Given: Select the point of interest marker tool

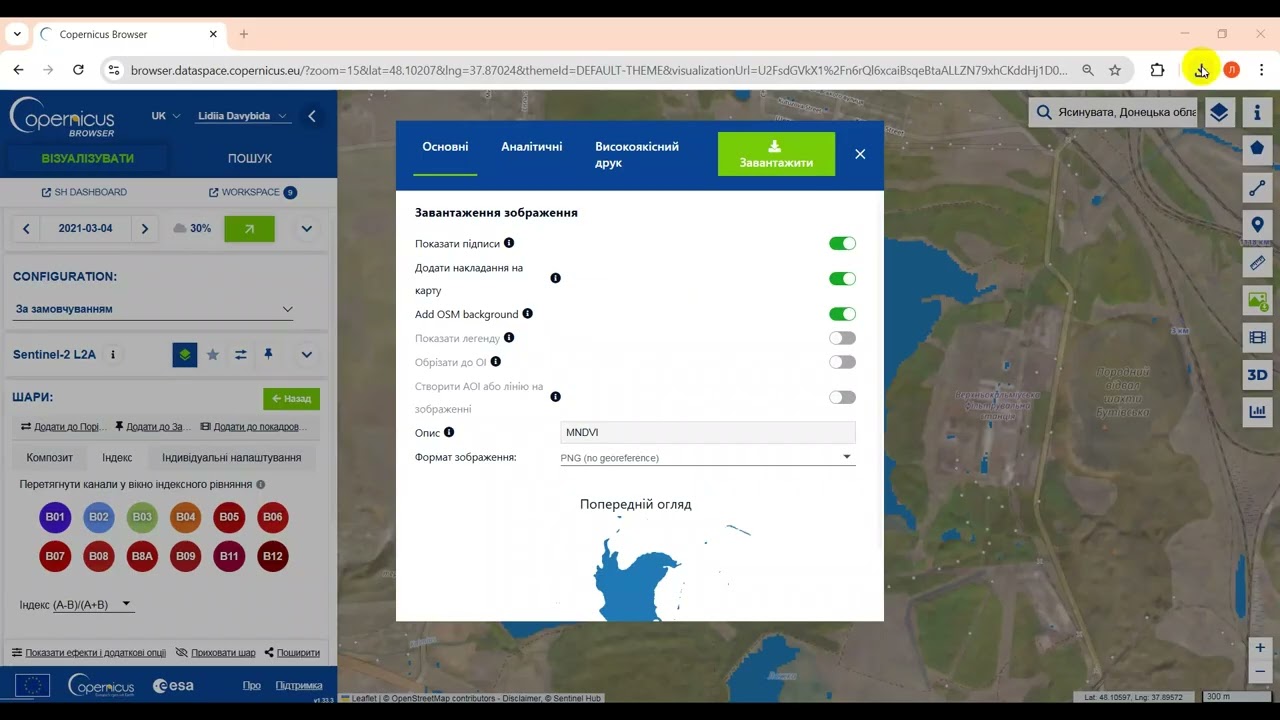Looking at the screenshot, I should point(1257,225).
